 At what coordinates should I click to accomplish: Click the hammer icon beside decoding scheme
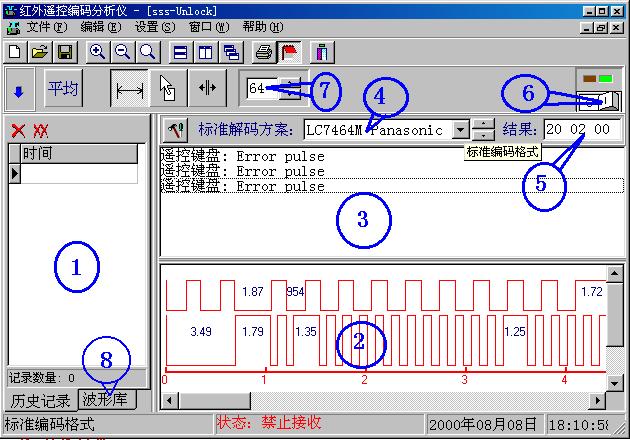pos(176,129)
